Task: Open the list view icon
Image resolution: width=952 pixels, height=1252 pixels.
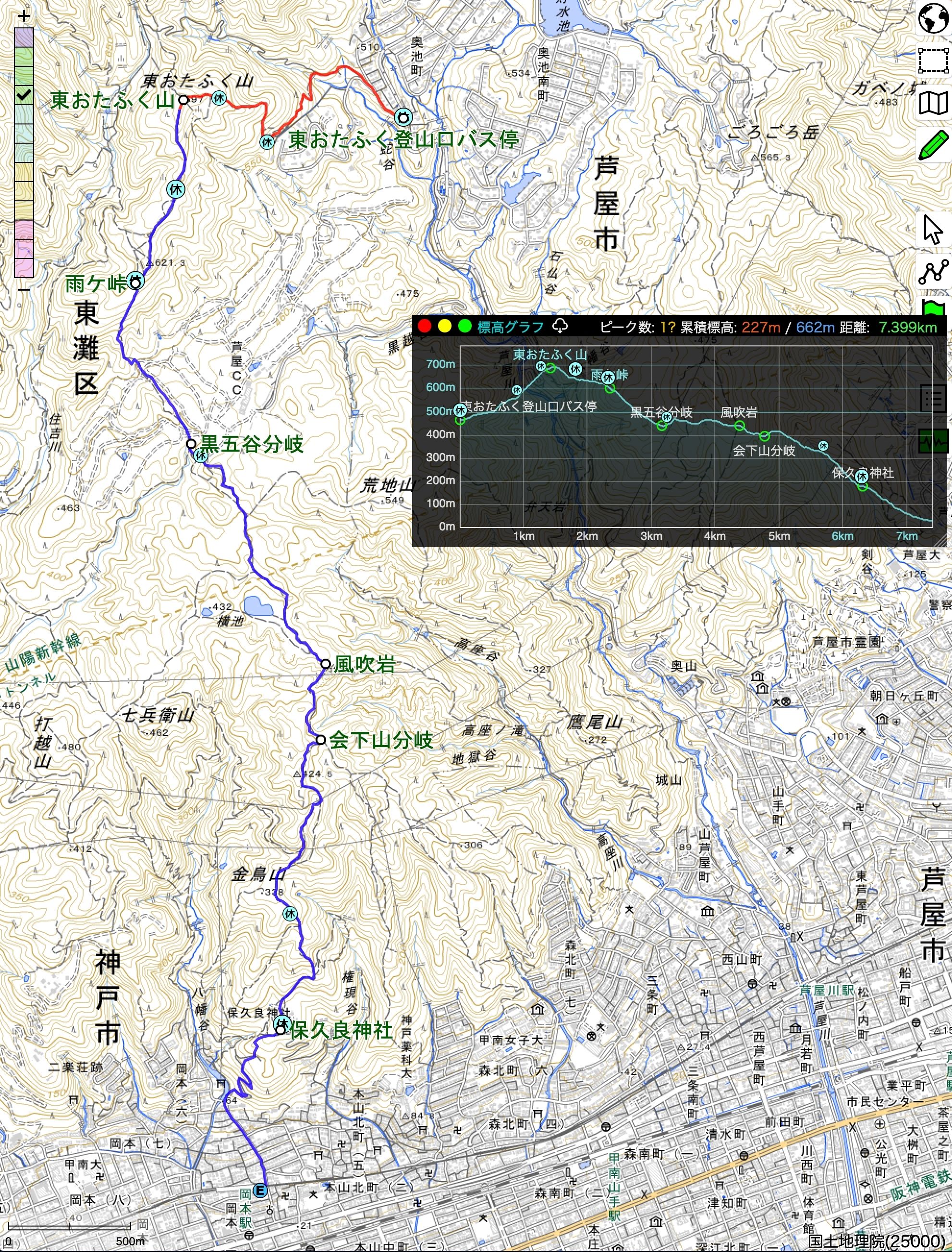Action: pyautogui.click(x=933, y=398)
